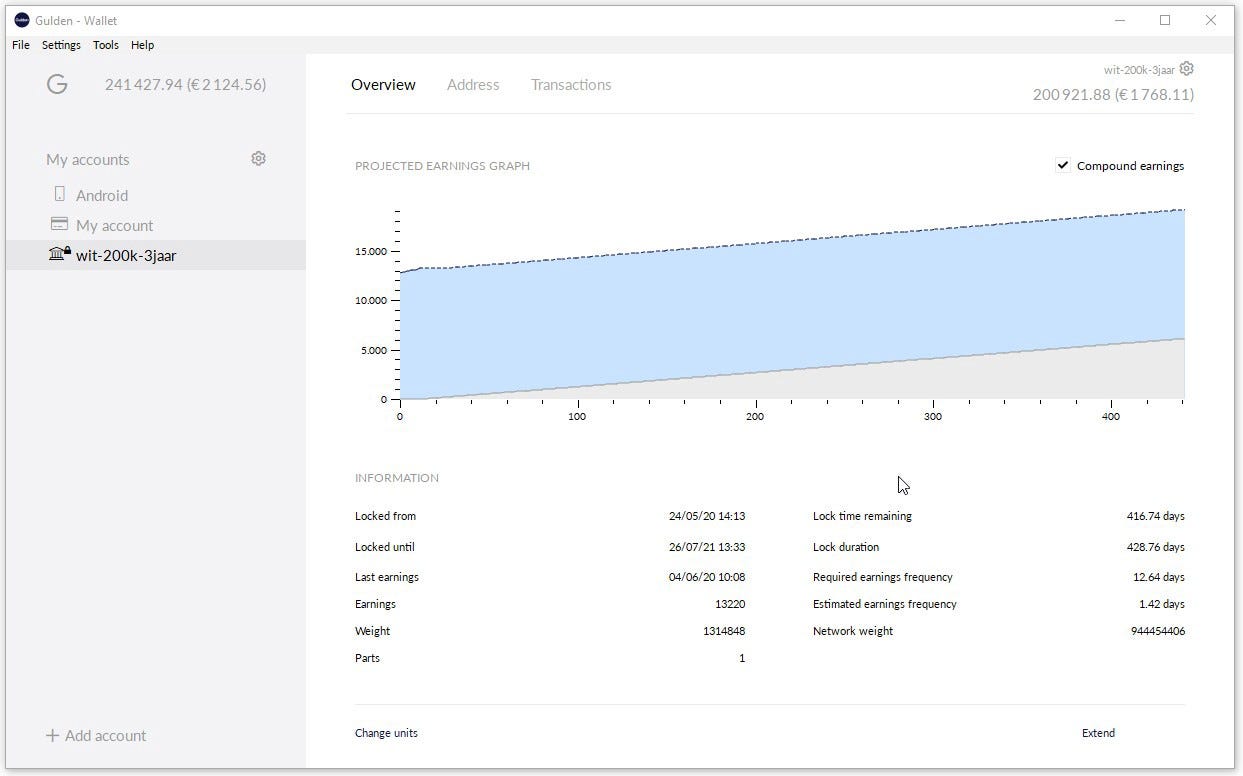Screen dimensions: 1243x776
Task: Open the Tools menu
Action: pos(105,45)
